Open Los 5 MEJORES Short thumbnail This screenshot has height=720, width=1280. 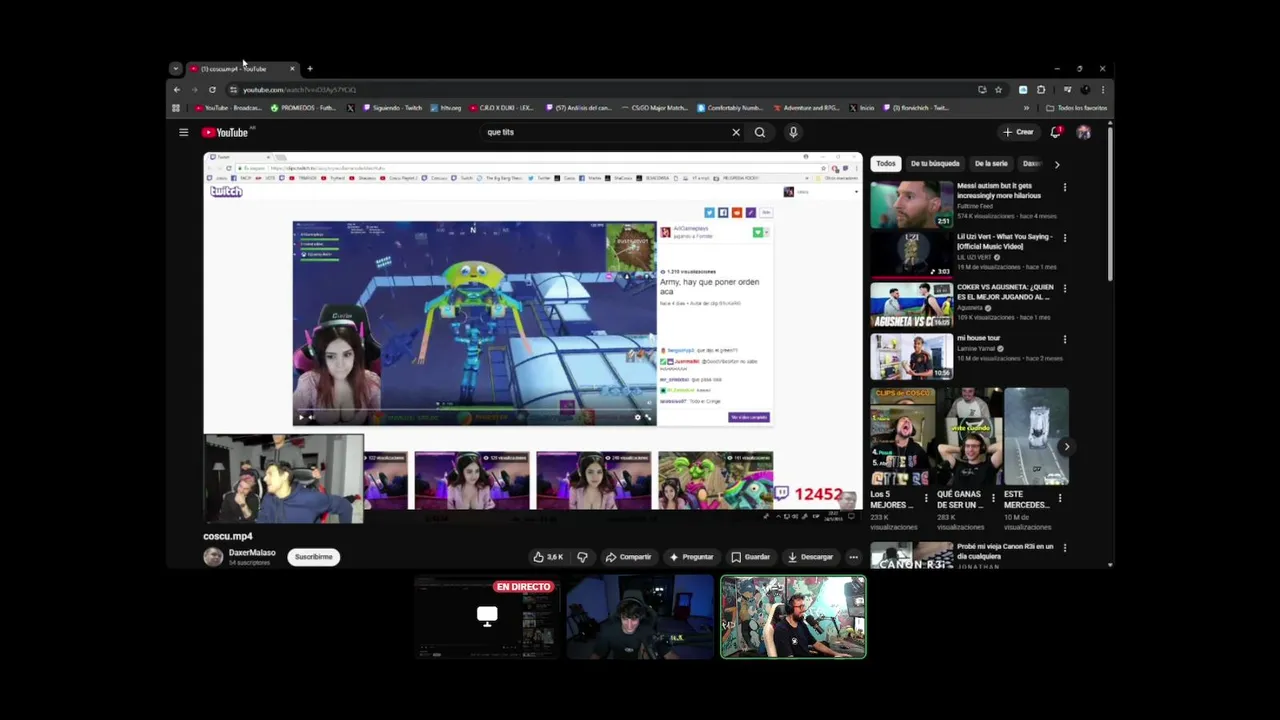tap(902, 437)
